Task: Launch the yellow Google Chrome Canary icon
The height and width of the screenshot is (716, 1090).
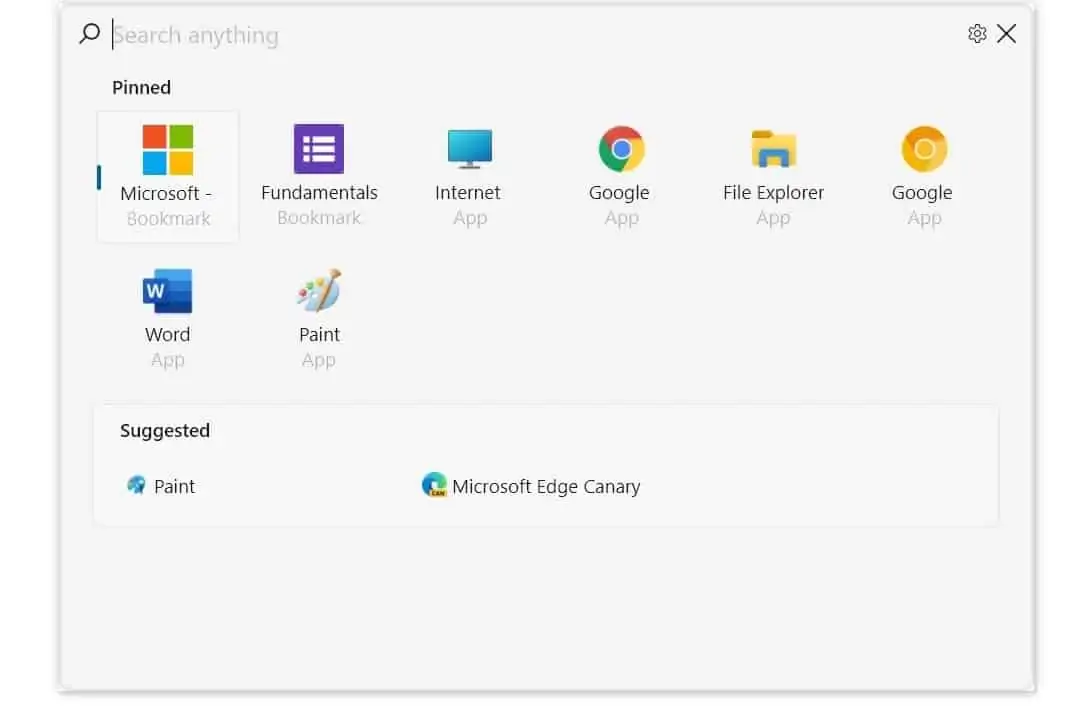Action: [924, 150]
